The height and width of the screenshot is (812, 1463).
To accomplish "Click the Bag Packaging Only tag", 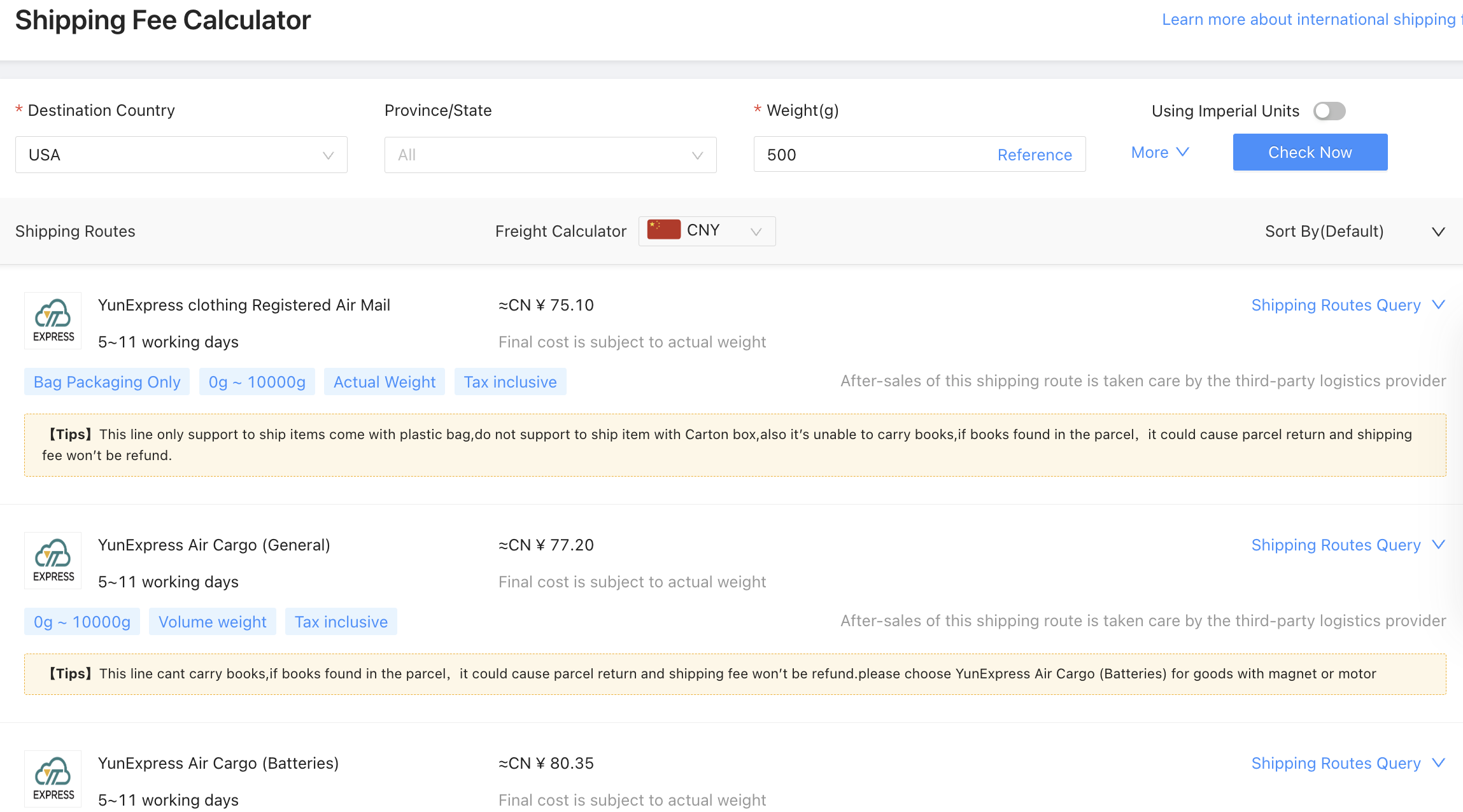I will (107, 382).
